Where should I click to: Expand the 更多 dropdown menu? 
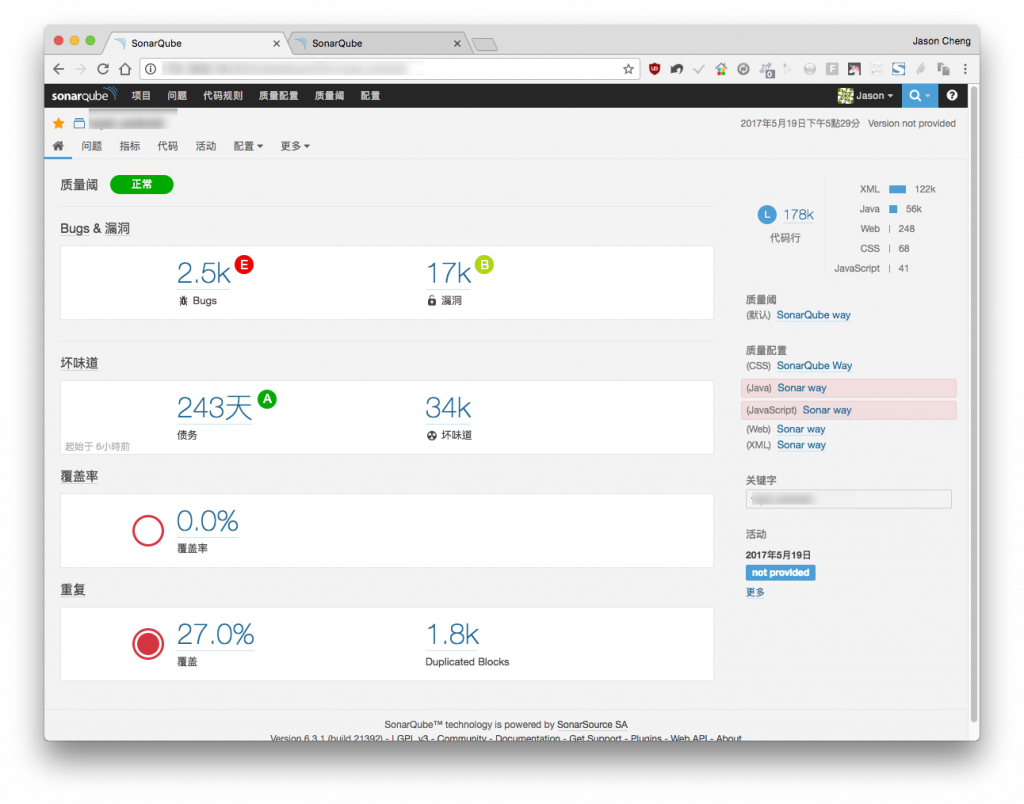(295, 146)
